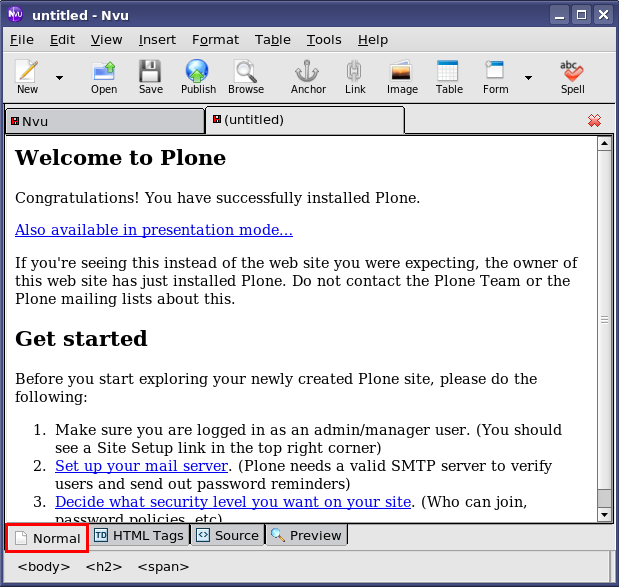Switch to Source view
The width and height of the screenshot is (619, 587).
[x=227, y=536]
